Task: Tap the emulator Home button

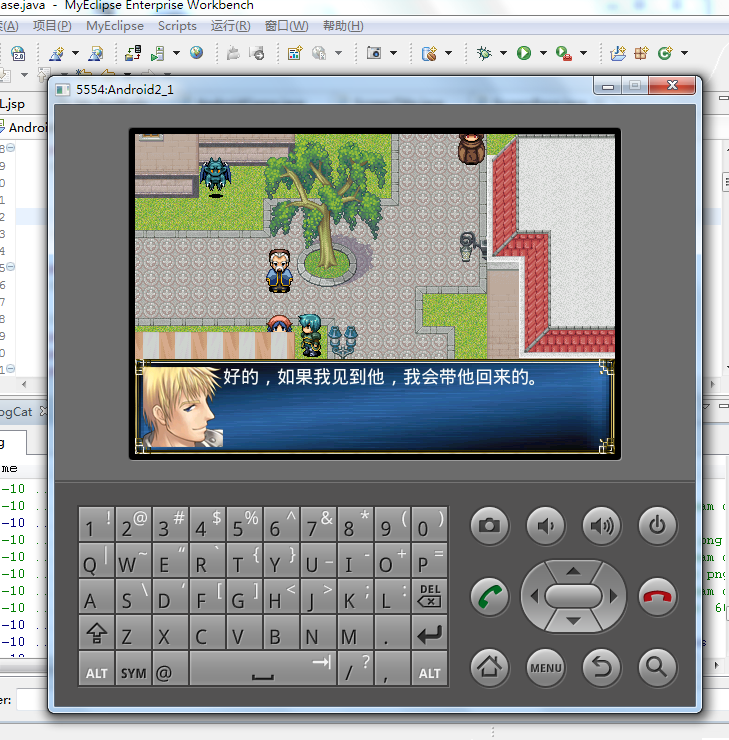Action: point(489,667)
